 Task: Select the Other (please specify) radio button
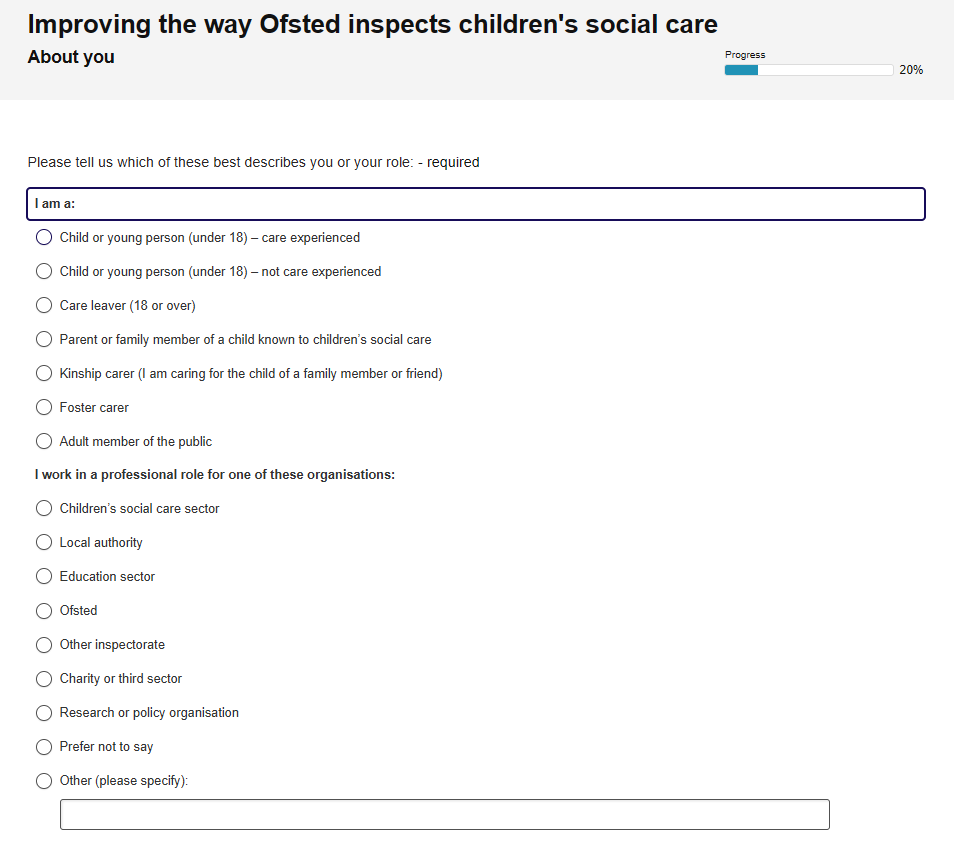tap(44, 781)
